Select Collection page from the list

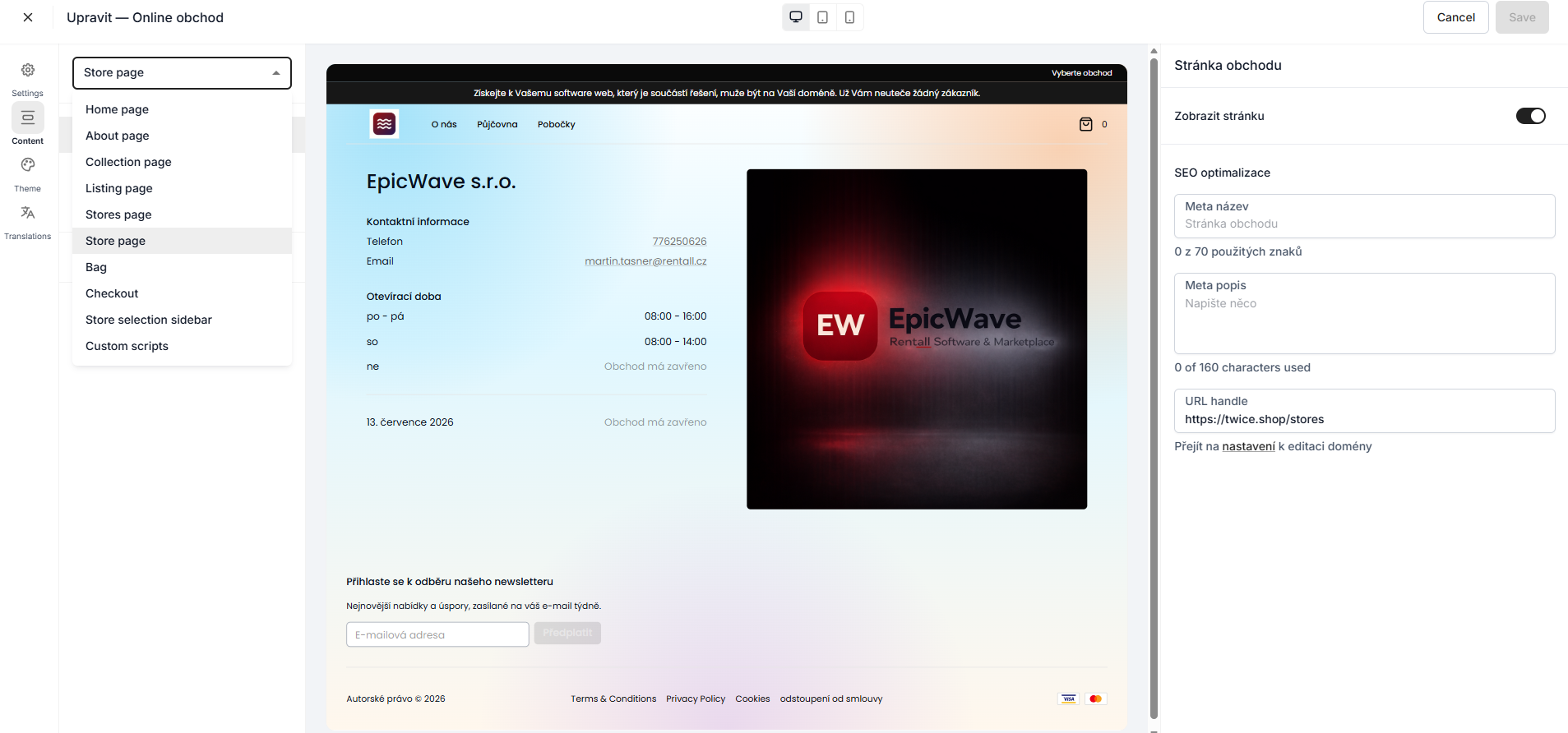(x=182, y=162)
